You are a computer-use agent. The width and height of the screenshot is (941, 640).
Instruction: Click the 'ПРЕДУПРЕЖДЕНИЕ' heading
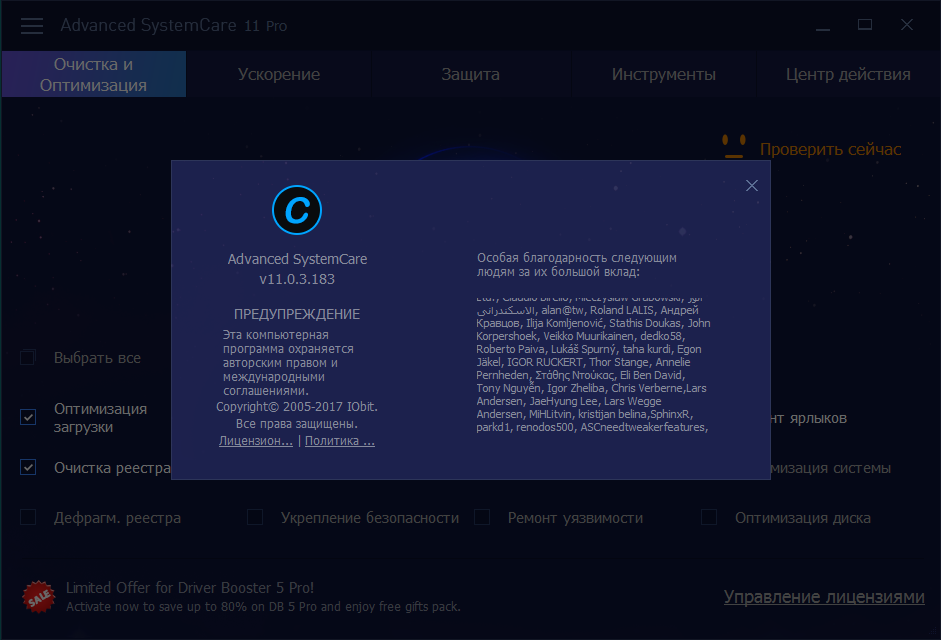pyautogui.click(x=297, y=314)
